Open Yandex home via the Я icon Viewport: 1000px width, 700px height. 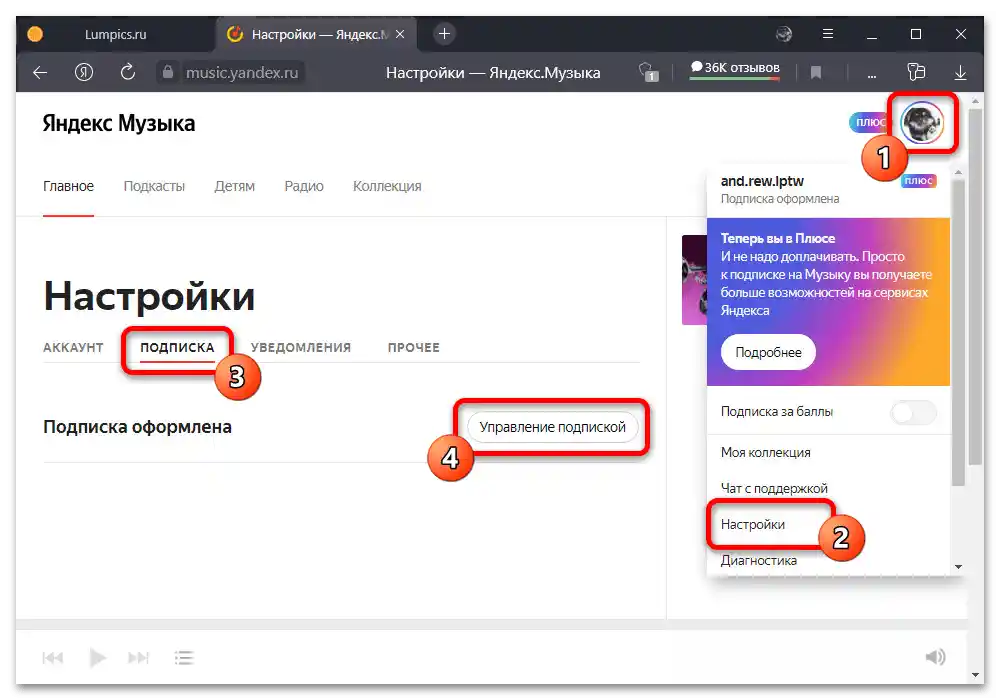click(x=84, y=73)
